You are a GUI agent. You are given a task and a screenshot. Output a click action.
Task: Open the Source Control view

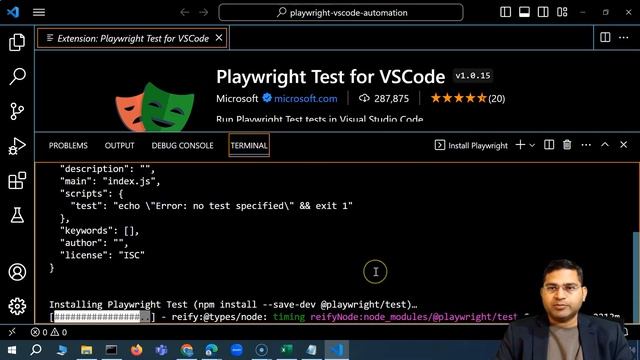pyautogui.click(x=17, y=111)
